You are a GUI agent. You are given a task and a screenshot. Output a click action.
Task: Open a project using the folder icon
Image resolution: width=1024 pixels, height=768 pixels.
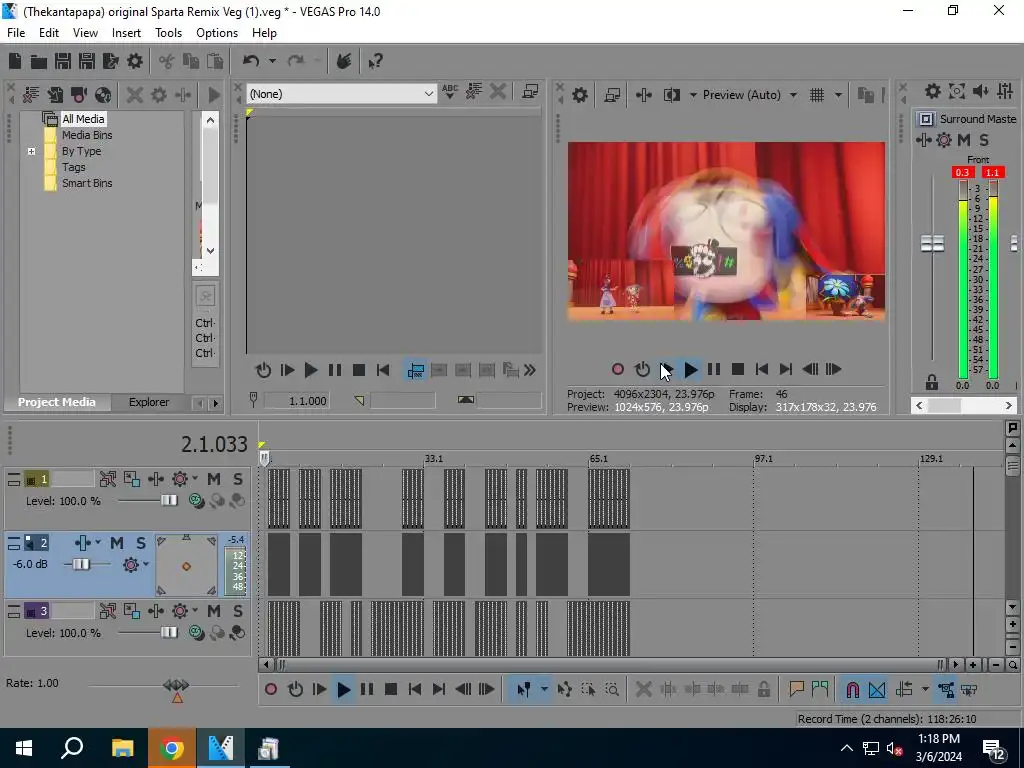click(39, 61)
